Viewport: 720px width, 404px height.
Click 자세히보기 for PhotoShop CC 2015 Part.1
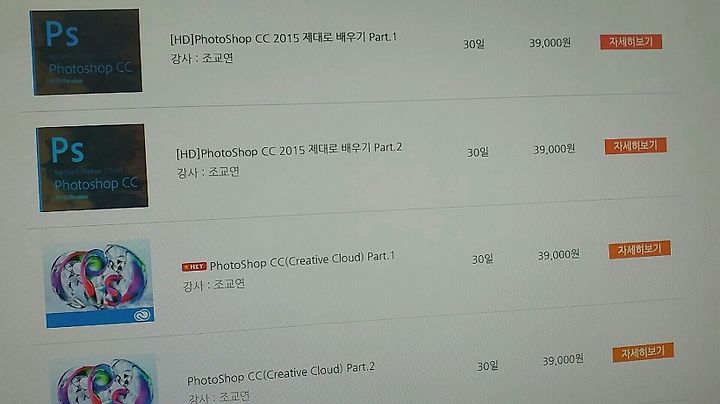click(x=631, y=42)
